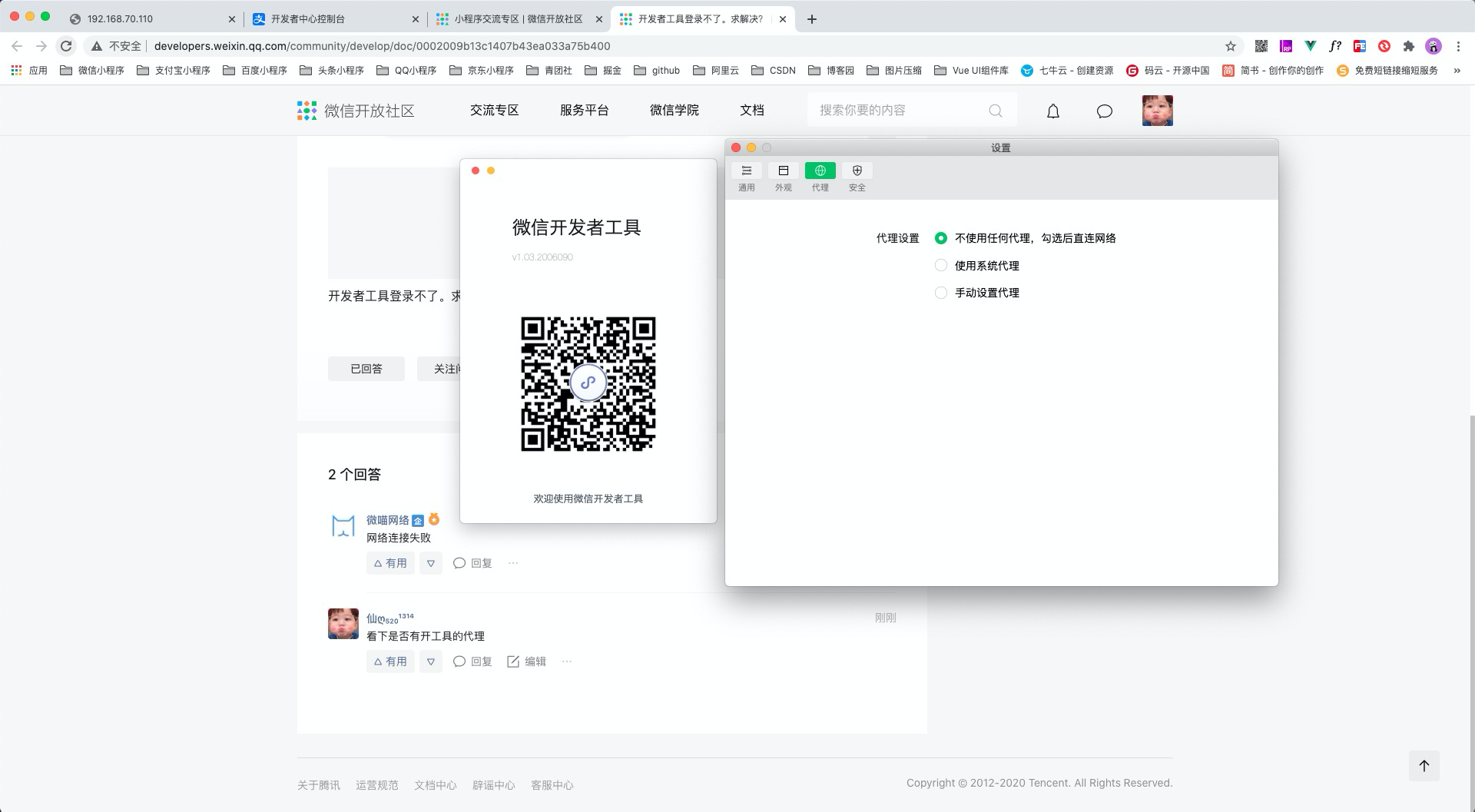Edit the 看下是否有开工具的代理 answer
Image resolution: width=1475 pixels, height=812 pixels.
526,661
